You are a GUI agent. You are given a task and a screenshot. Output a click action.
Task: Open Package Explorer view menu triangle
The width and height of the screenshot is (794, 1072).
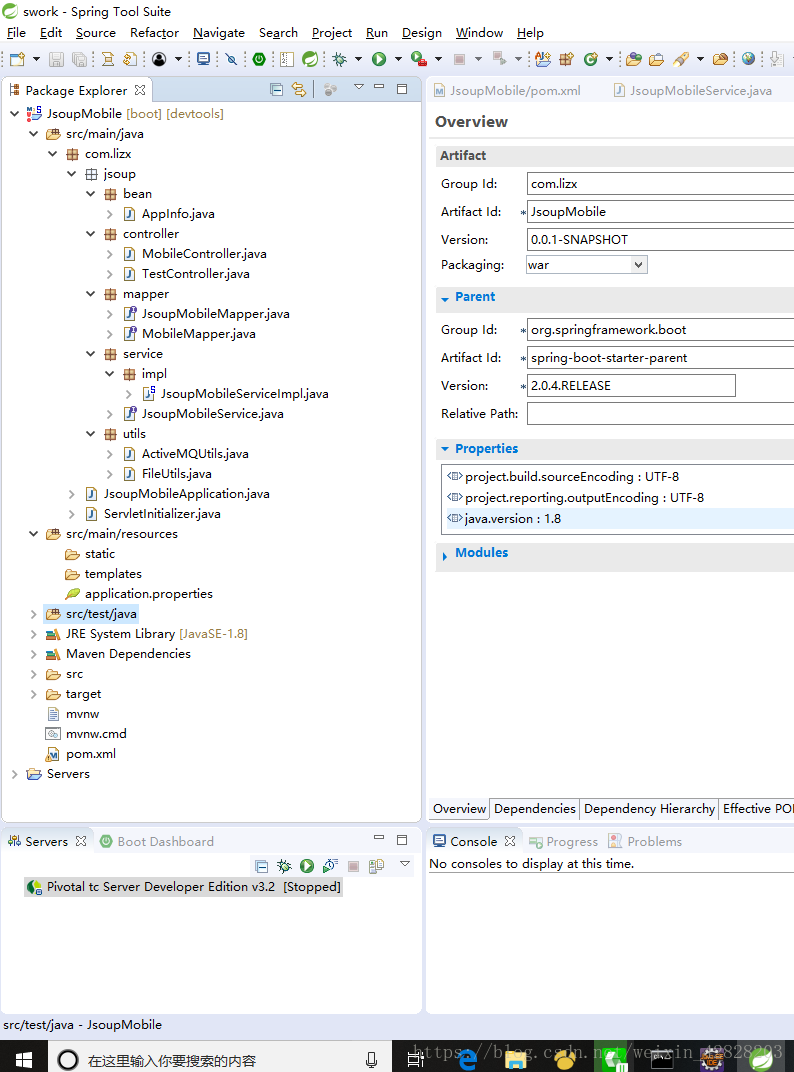(358, 88)
